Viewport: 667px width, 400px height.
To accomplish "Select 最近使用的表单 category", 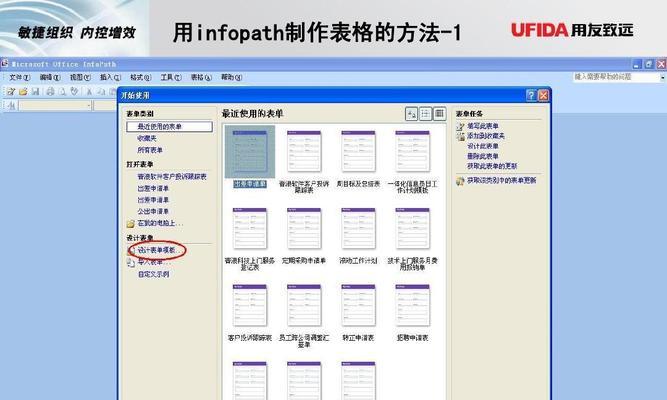I will point(169,127).
